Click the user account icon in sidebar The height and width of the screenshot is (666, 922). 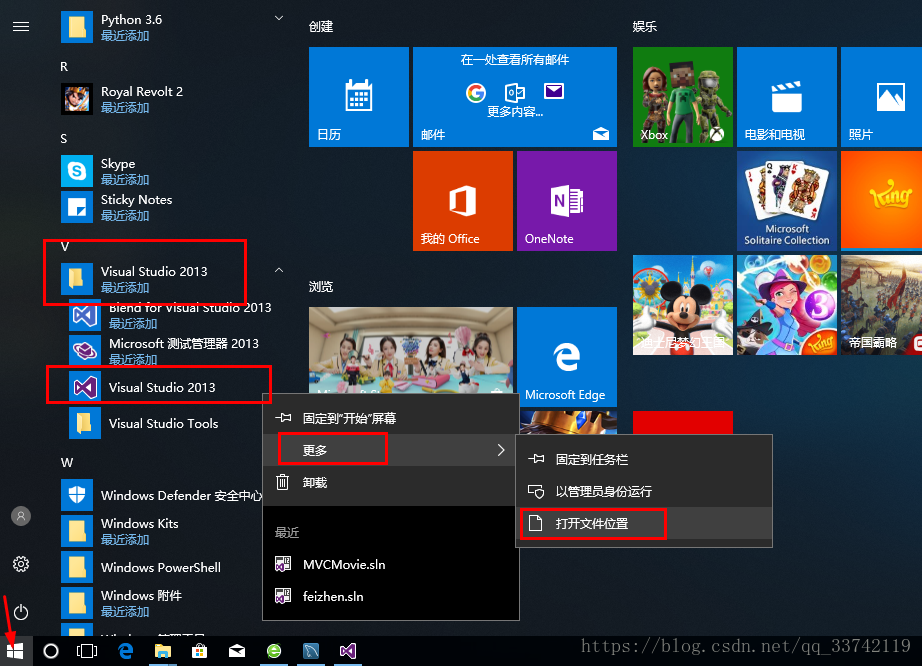coord(21,516)
